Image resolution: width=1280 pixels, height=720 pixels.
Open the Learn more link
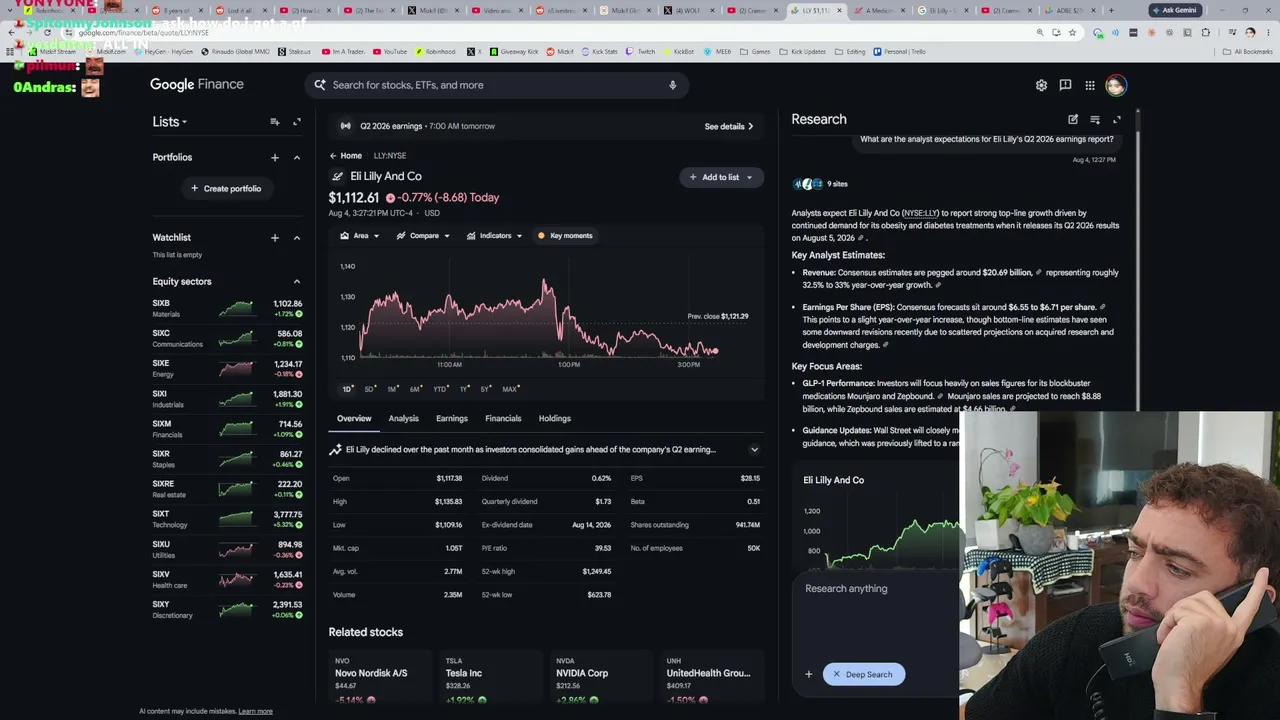coord(255,711)
